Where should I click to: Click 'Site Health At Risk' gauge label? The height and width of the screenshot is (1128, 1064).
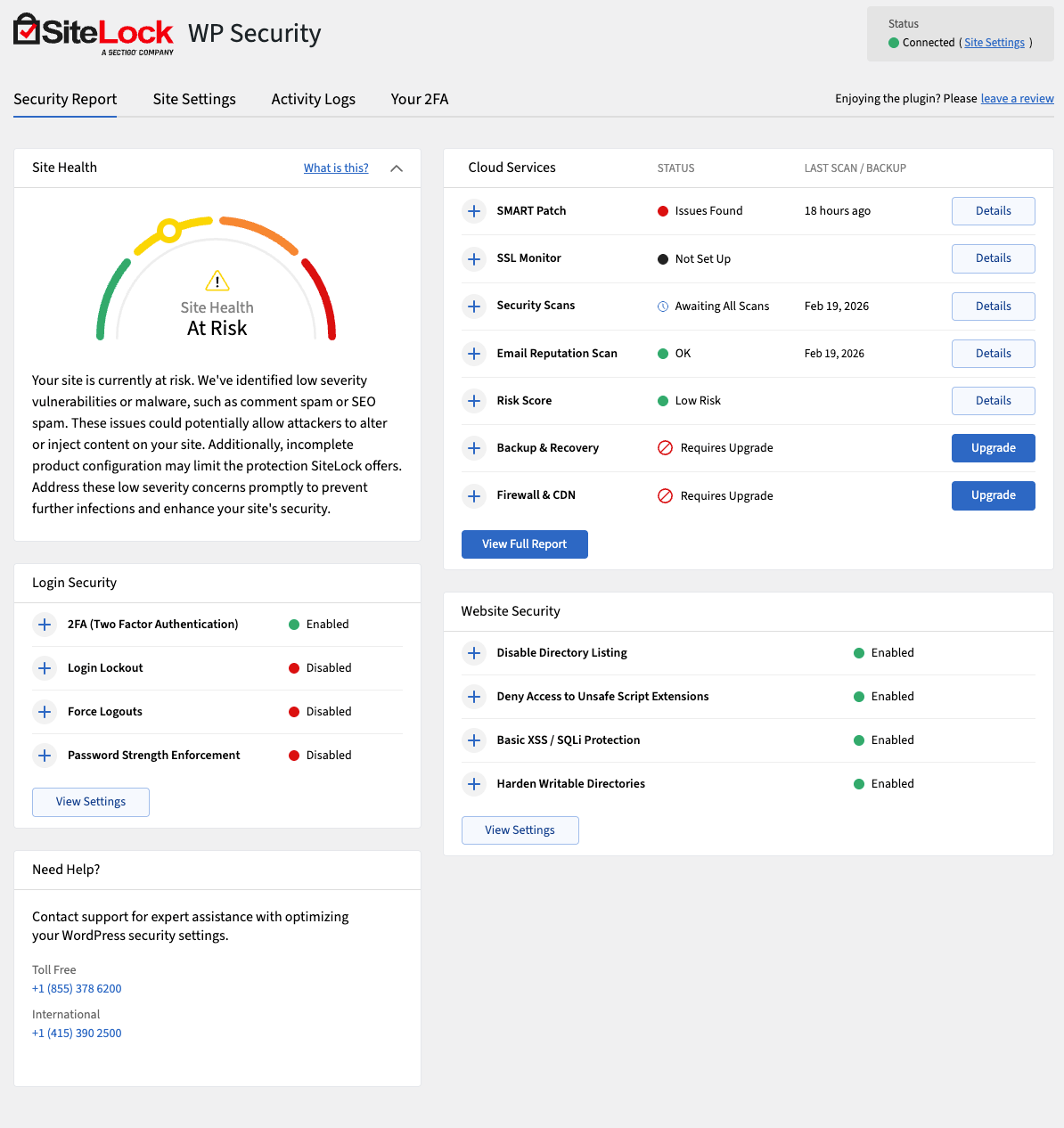[x=217, y=319]
